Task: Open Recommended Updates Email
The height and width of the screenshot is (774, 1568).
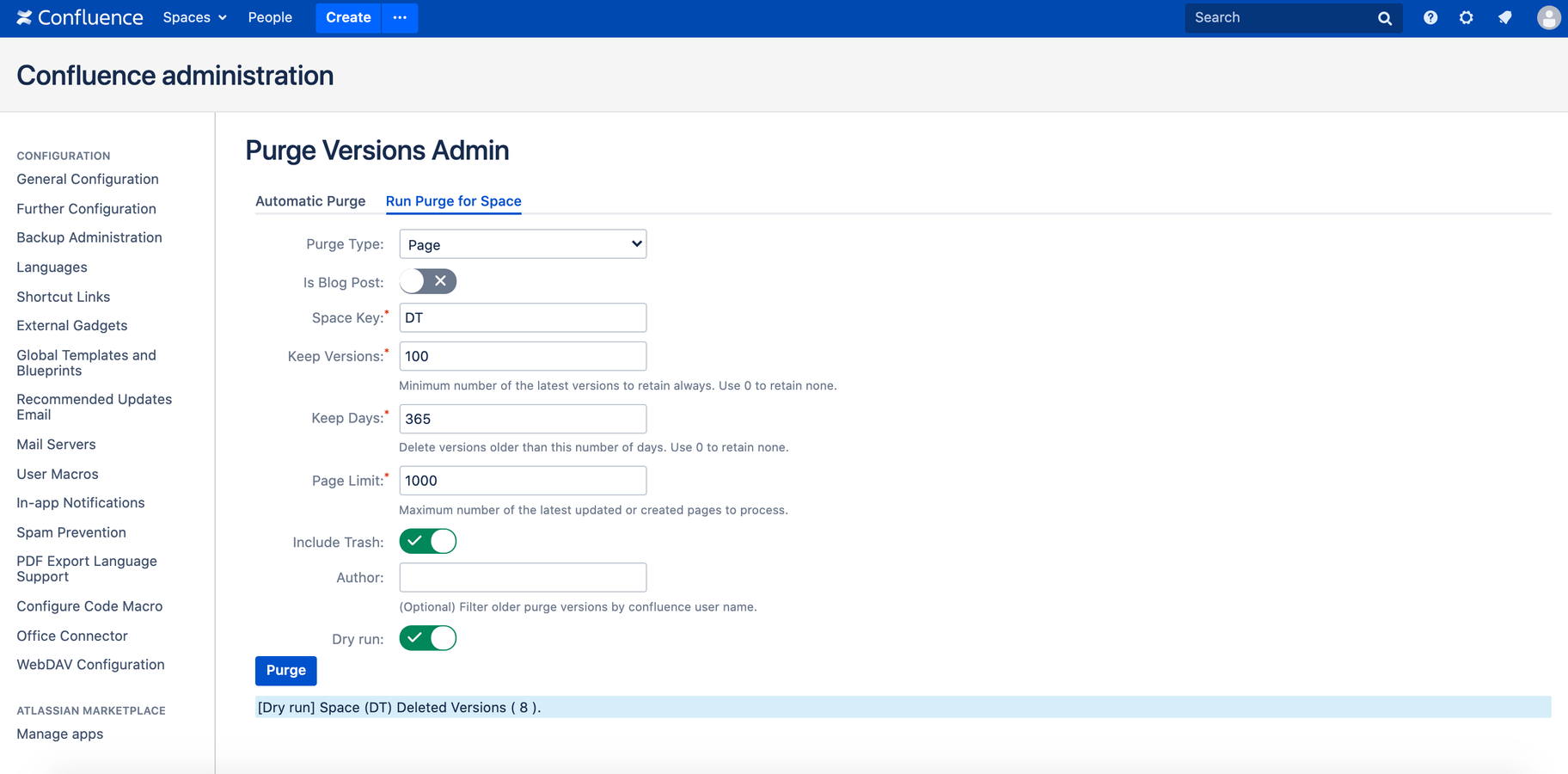Action: [95, 407]
